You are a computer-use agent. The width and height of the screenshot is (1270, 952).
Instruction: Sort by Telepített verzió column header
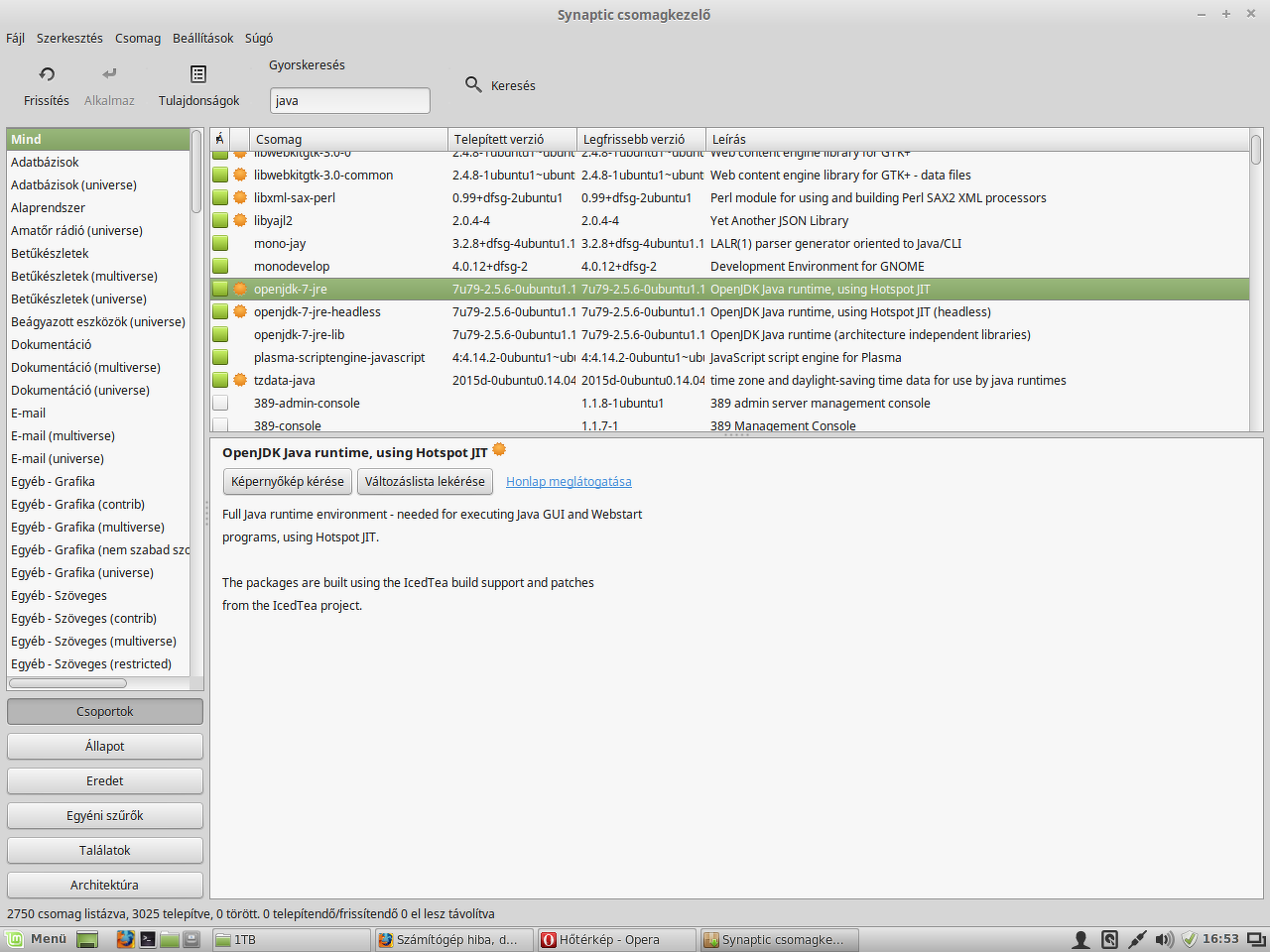click(x=512, y=139)
